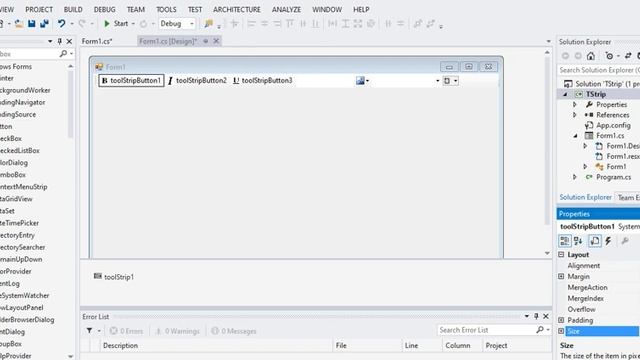Open the TOOLS menu
This screenshot has height=360, width=640.
coord(167,9)
